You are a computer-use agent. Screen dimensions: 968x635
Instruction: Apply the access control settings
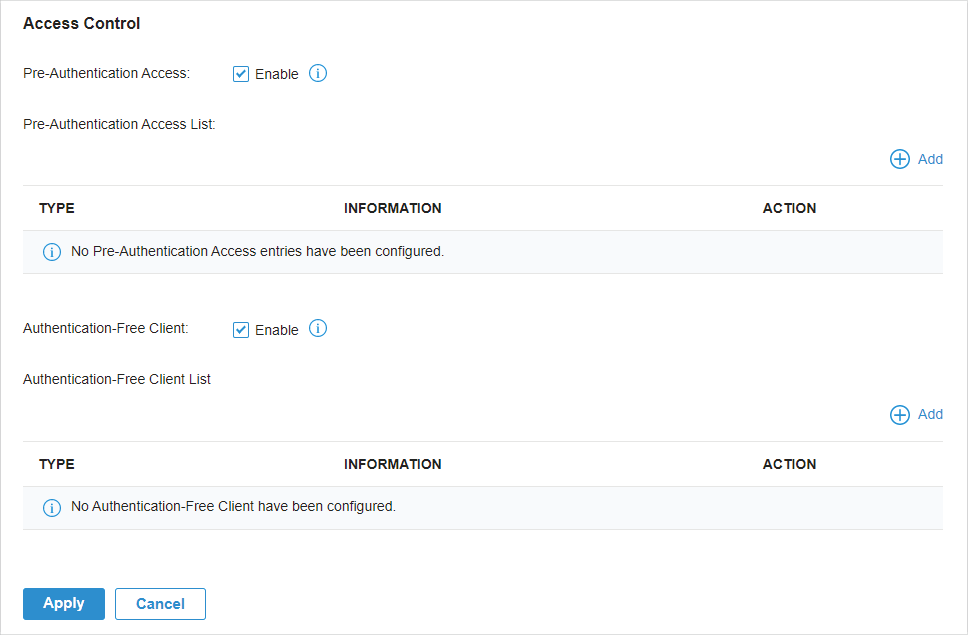point(64,604)
